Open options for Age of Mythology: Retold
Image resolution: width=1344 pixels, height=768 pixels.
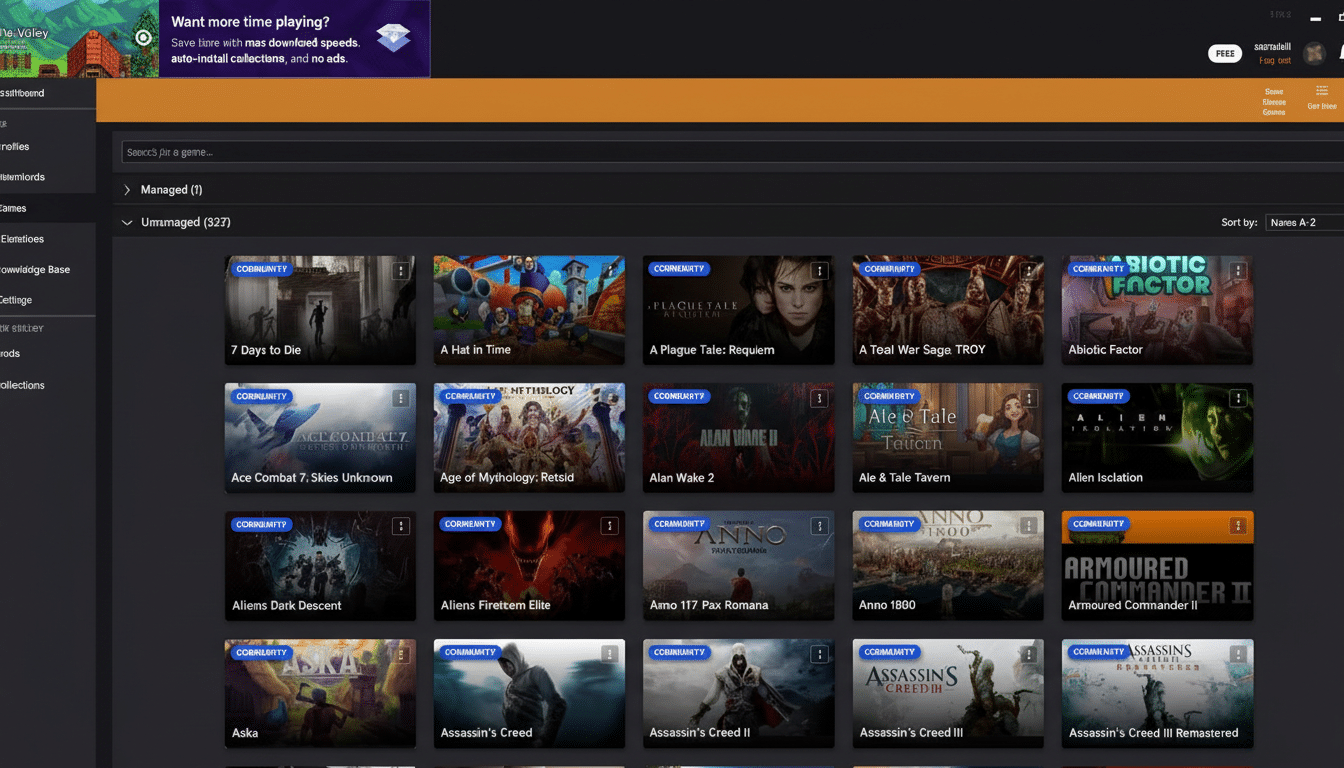[x=610, y=397]
